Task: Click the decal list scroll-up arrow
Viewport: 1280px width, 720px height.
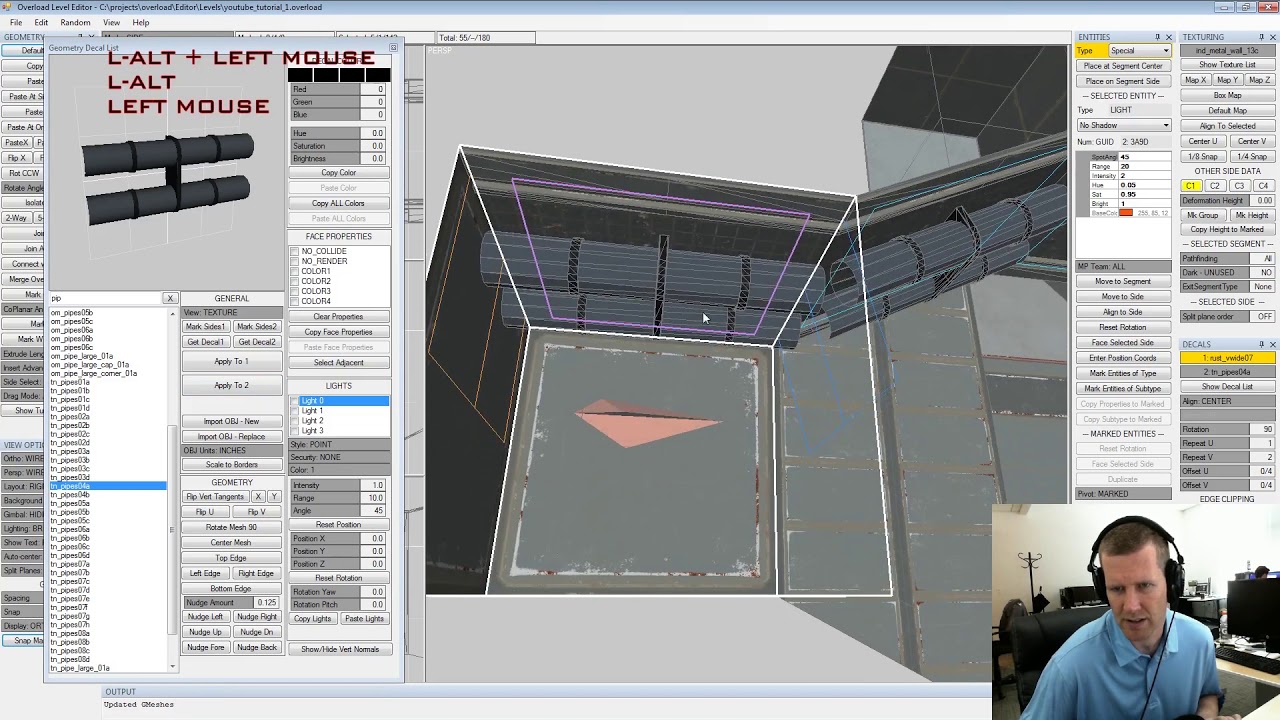Action: tap(172, 314)
